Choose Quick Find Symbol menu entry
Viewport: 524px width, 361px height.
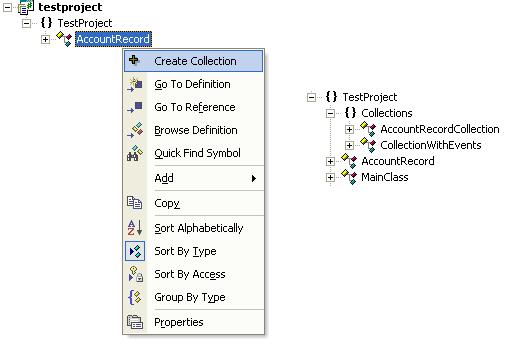(193, 153)
